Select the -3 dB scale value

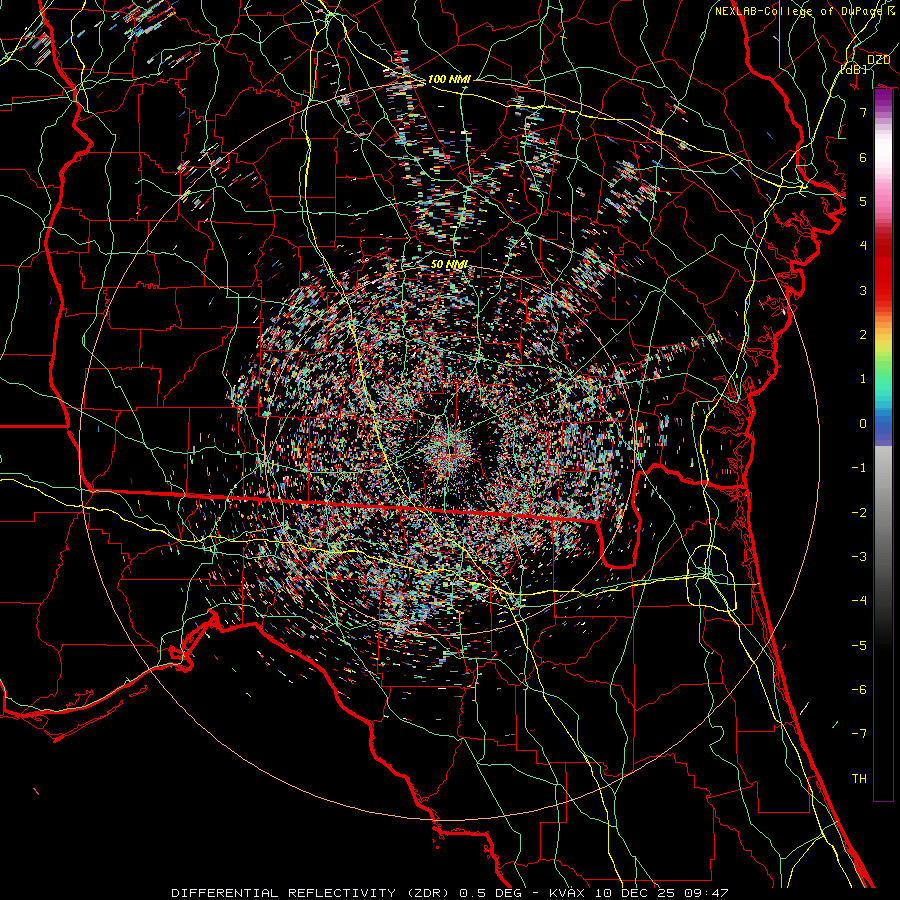859,557
